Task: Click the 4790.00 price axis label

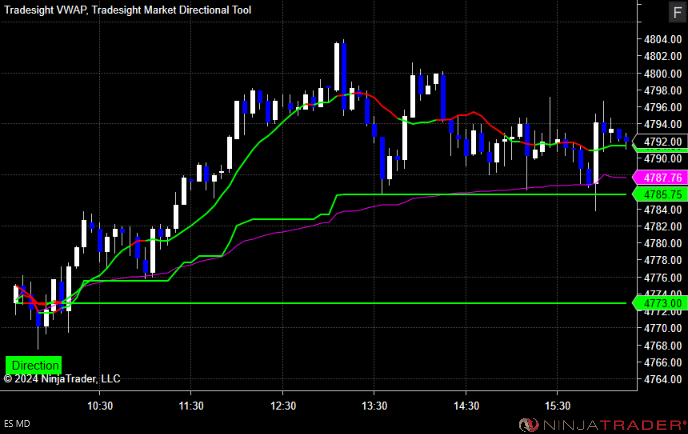Action: coord(663,158)
